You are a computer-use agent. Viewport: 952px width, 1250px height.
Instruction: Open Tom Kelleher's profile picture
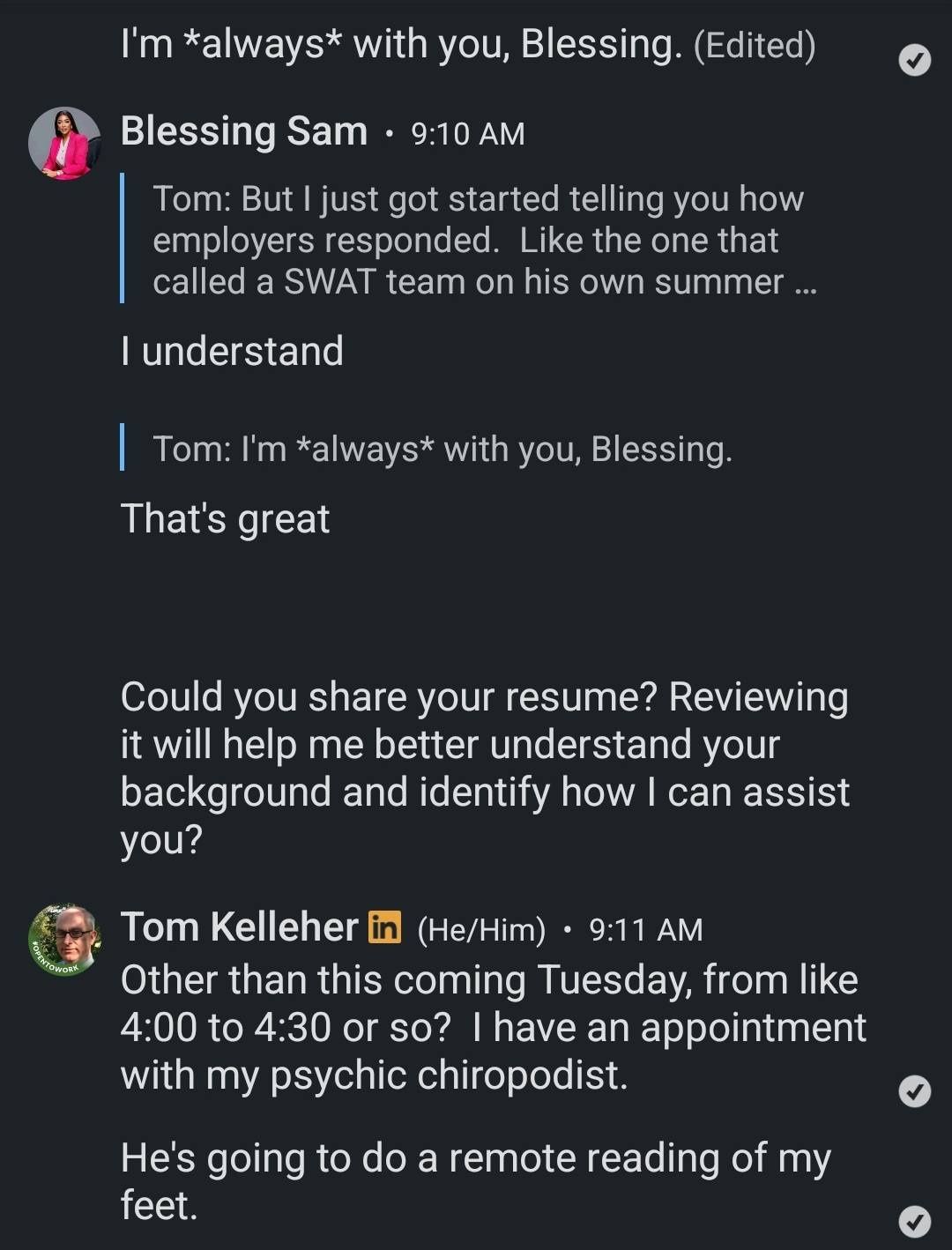pyautogui.click(x=64, y=940)
